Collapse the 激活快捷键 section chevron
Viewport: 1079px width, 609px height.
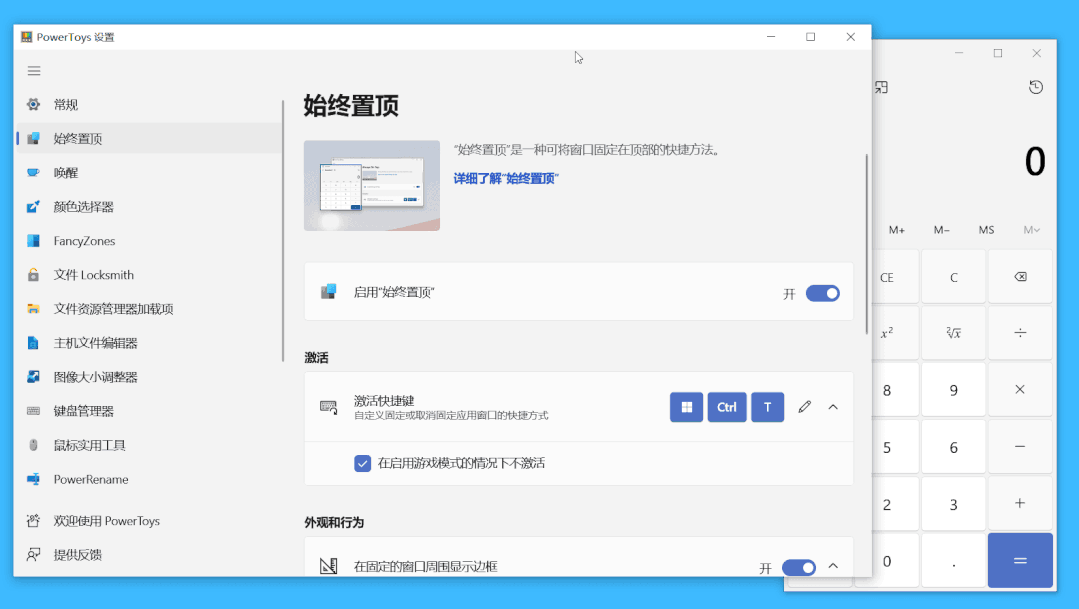click(833, 407)
